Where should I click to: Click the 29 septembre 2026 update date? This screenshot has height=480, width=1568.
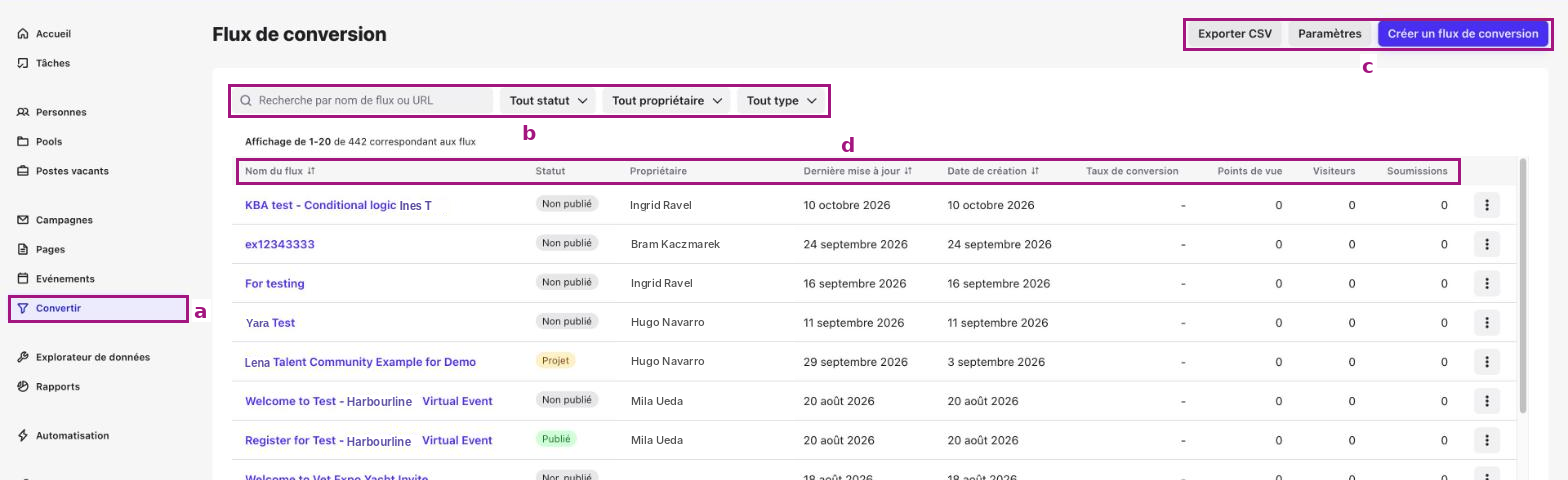[x=856, y=362]
